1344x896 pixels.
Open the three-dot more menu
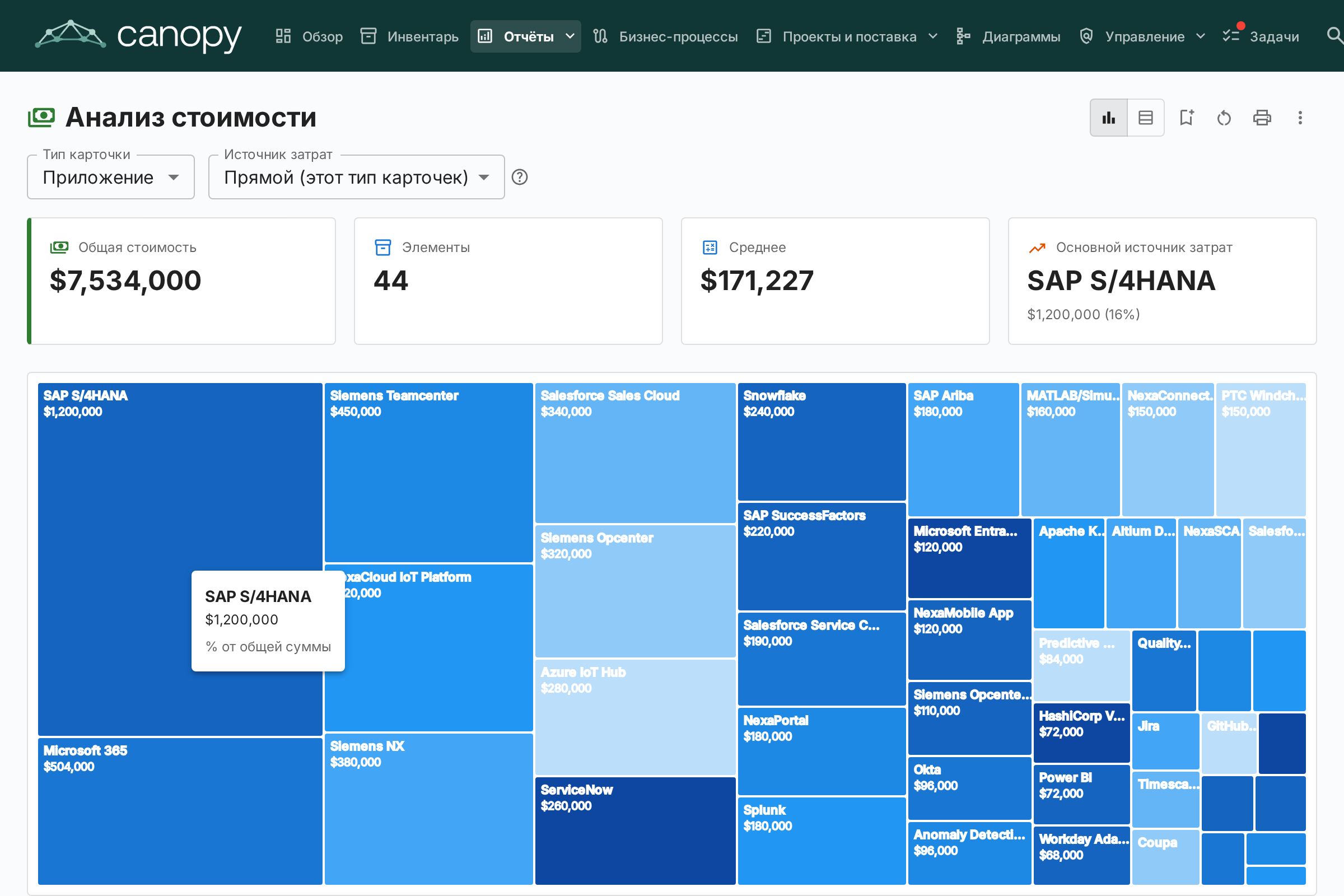point(1300,118)
